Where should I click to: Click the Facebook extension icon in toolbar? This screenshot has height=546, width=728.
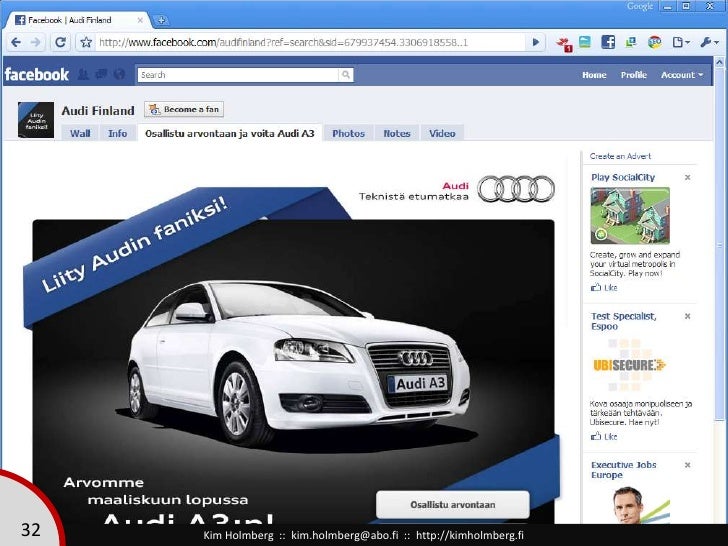pyautogui.click(x=607, y=42)
